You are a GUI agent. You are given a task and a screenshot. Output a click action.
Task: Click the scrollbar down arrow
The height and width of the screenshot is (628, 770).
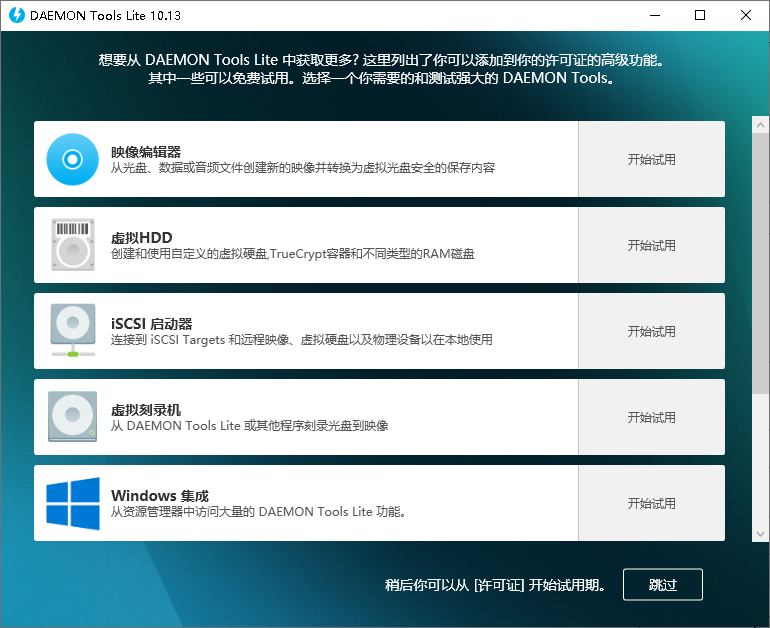pos(760,534)
